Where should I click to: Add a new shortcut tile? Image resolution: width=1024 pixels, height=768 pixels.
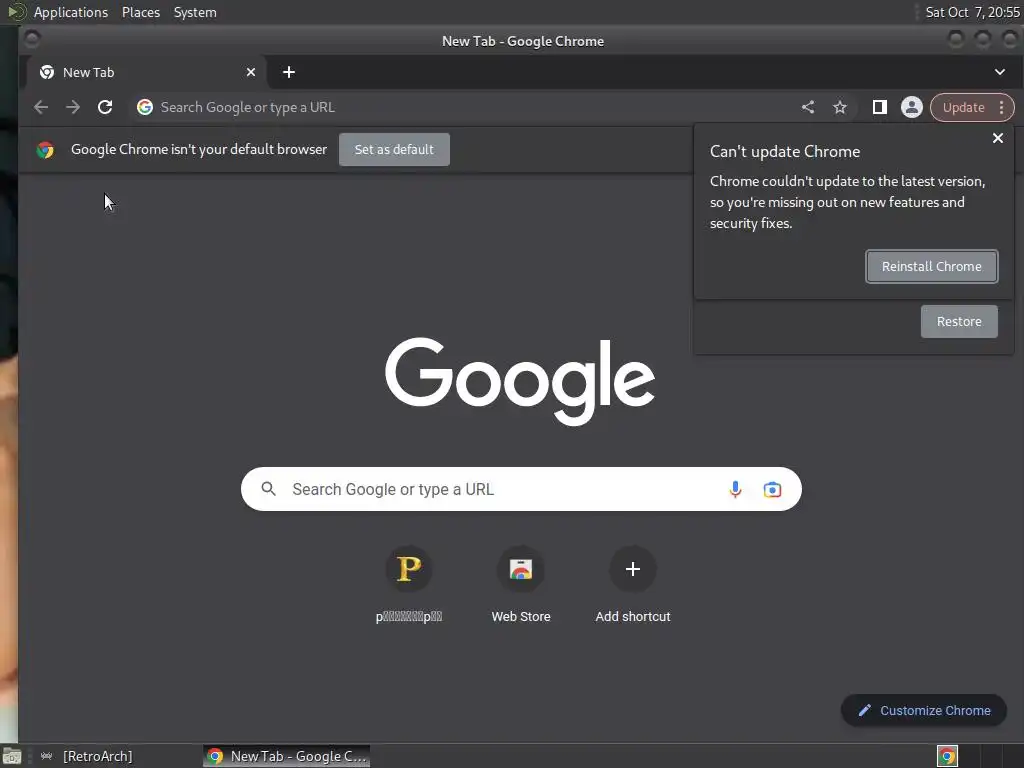tap(632, 569)
